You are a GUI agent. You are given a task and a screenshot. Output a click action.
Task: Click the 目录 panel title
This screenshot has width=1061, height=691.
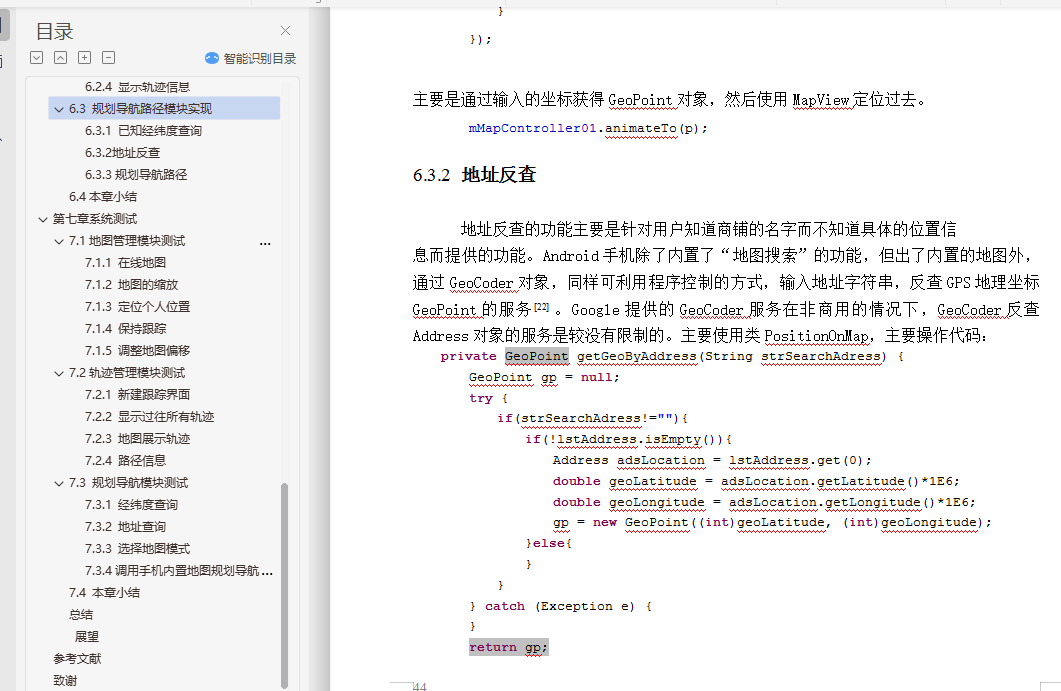(54, 31)
